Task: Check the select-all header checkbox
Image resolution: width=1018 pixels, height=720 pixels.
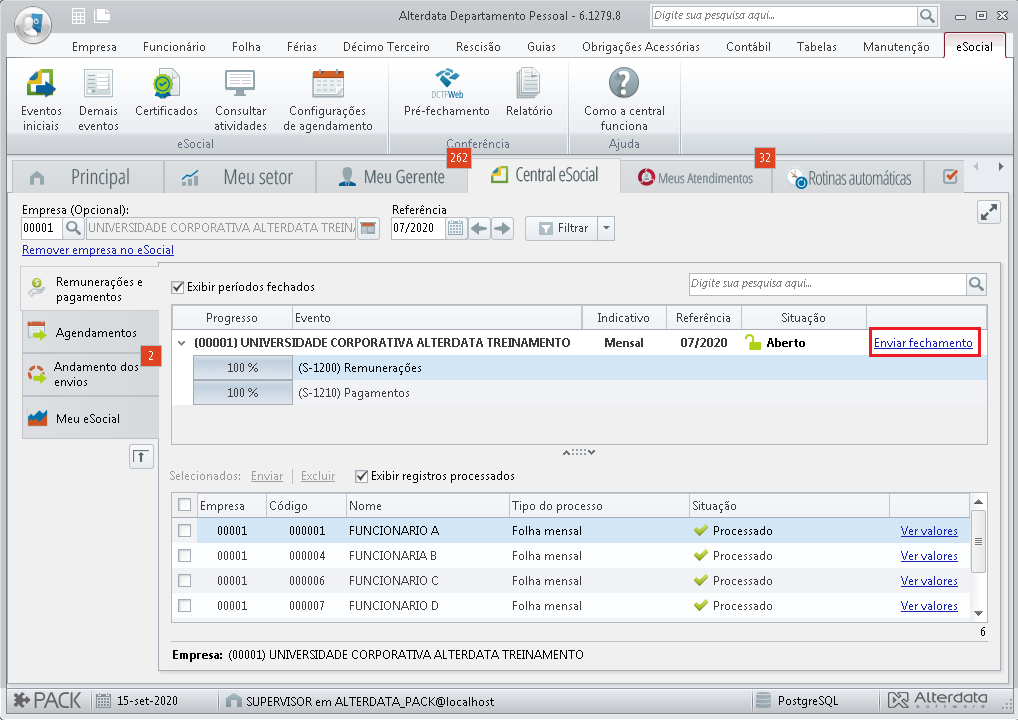Action: tap(184, 505)
